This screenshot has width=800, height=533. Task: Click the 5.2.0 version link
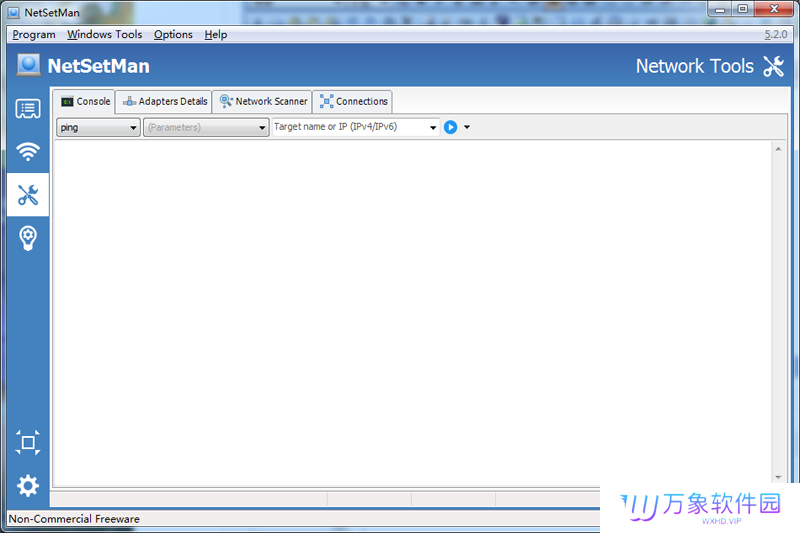click(x=776, y=35)
